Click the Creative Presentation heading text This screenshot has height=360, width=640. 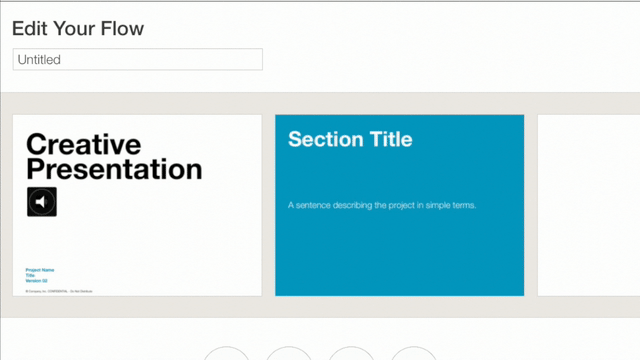(114, 157)
